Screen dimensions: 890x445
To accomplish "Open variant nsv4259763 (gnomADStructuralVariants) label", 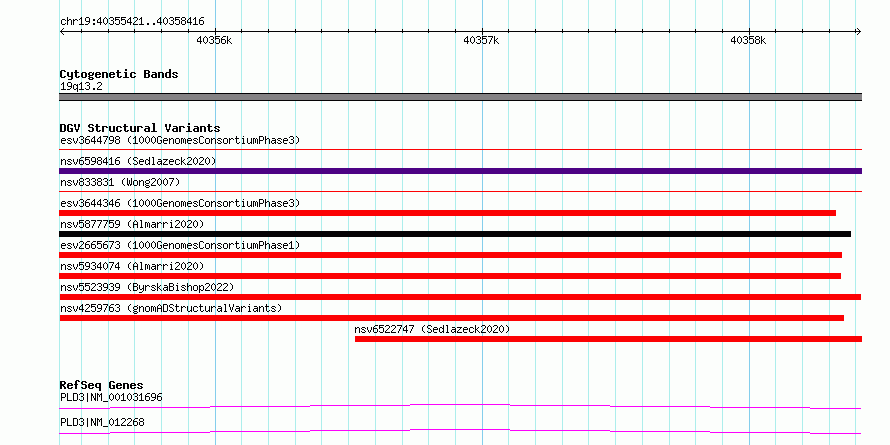I will coord(171,308).
